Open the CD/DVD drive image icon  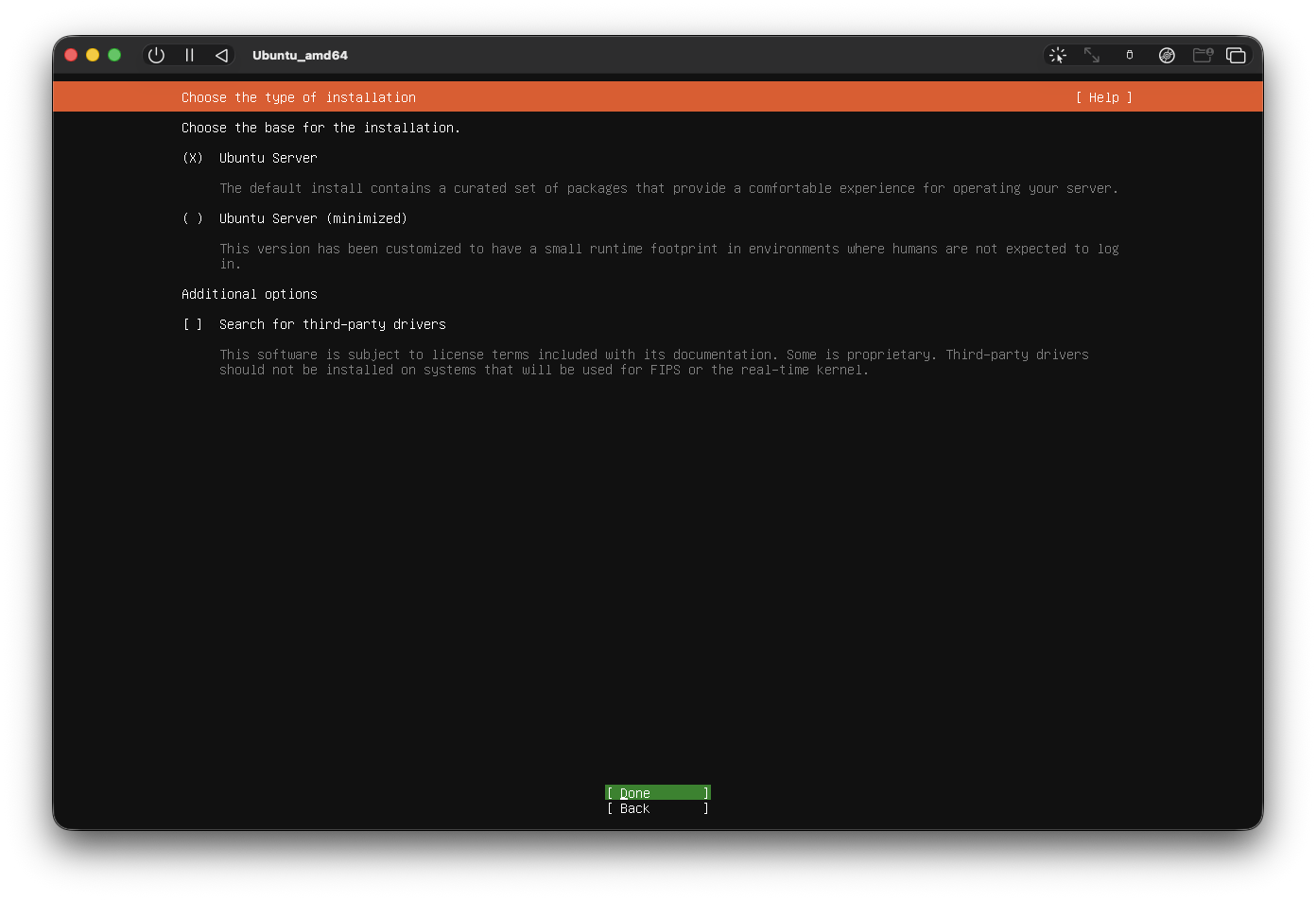click(x=1167, y=55)
